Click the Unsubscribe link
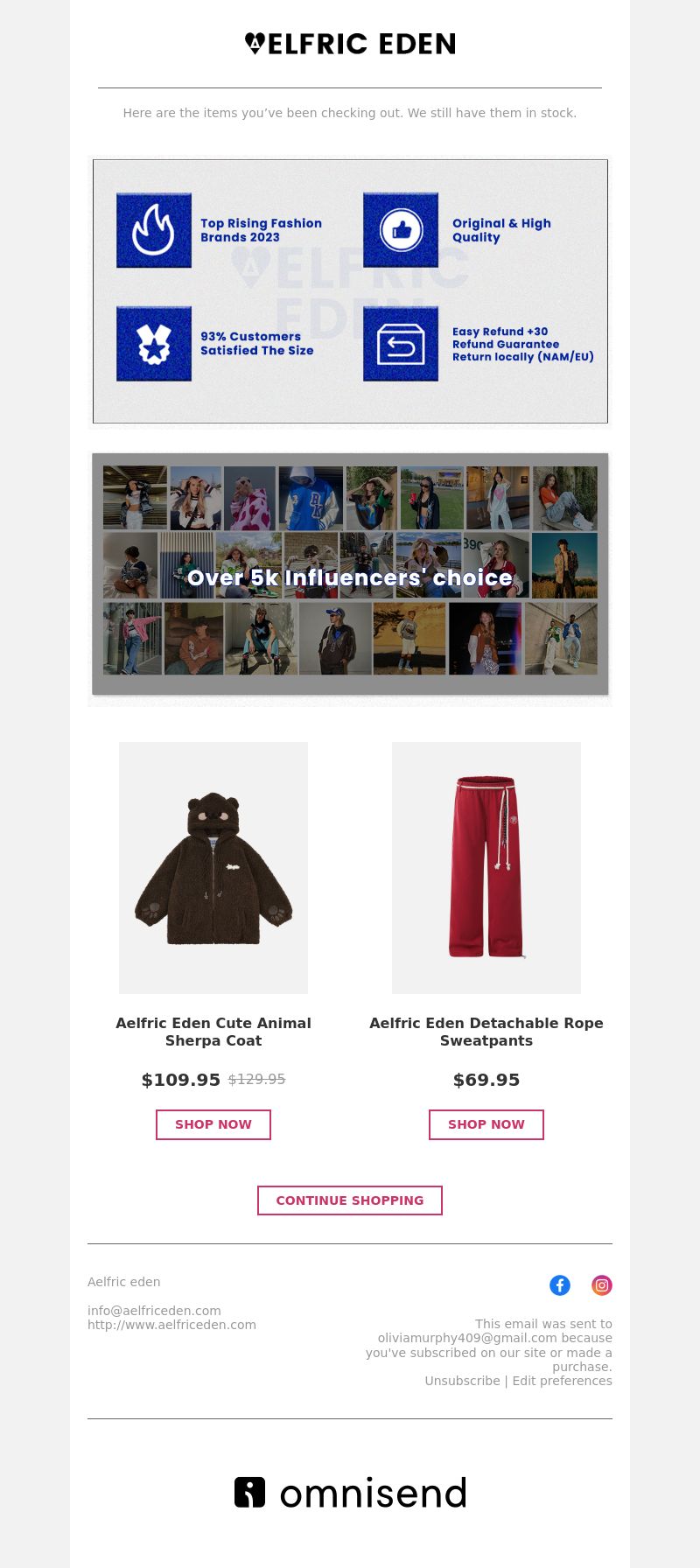Viewport: 700px width, 1568px height. [x=462, y=1381]
